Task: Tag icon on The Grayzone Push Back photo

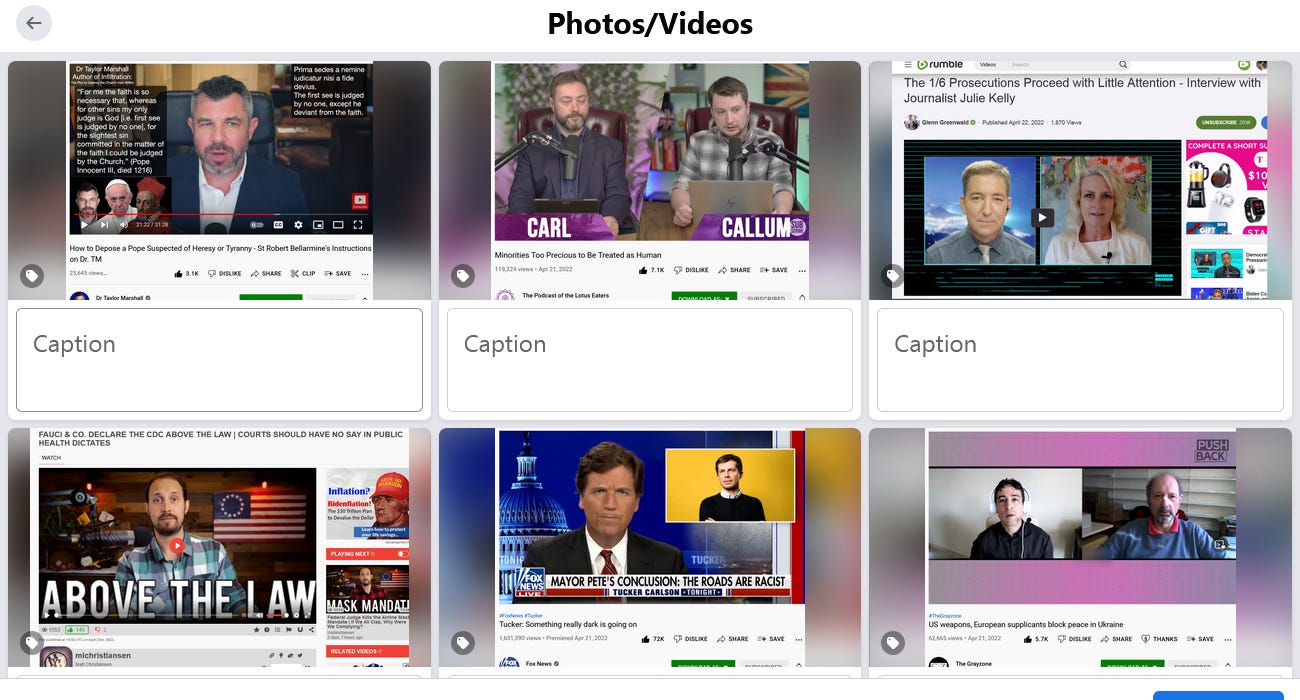Action: (x=892, y=643)
